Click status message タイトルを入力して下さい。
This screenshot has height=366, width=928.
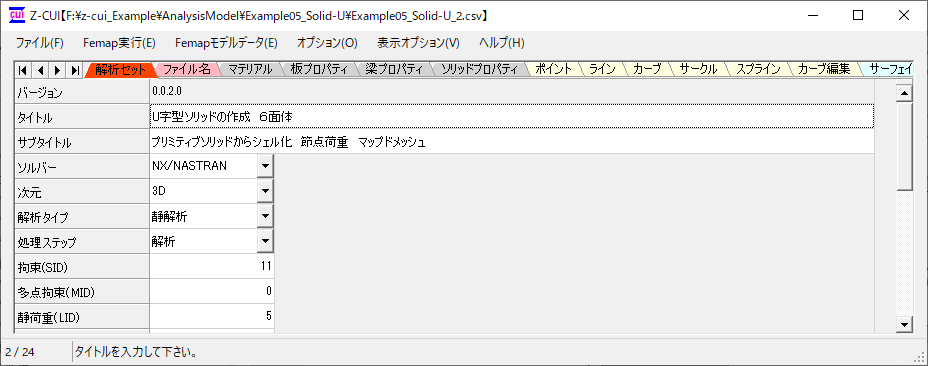(136, 352)
